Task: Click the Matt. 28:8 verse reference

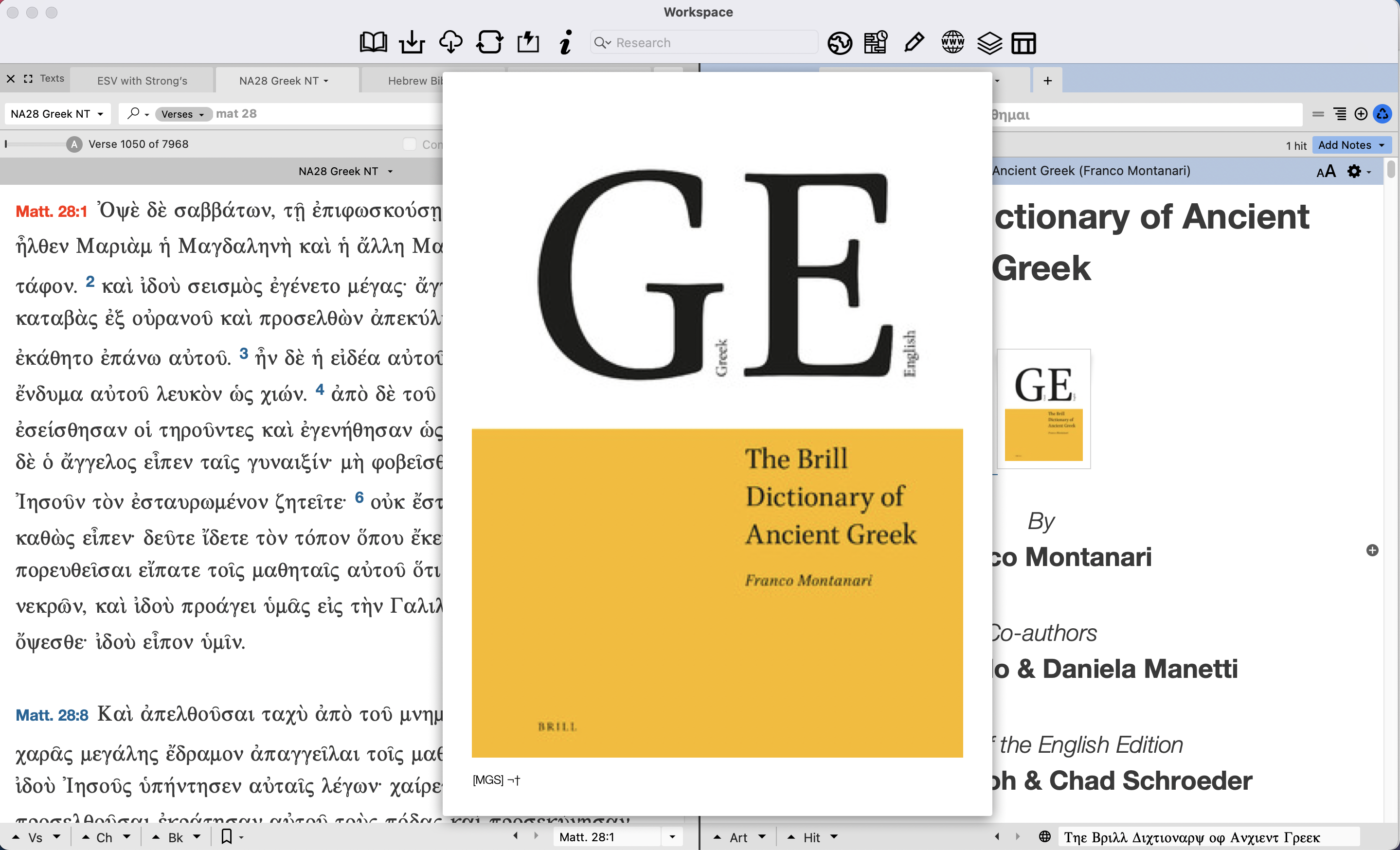Action: coord(52,715)
